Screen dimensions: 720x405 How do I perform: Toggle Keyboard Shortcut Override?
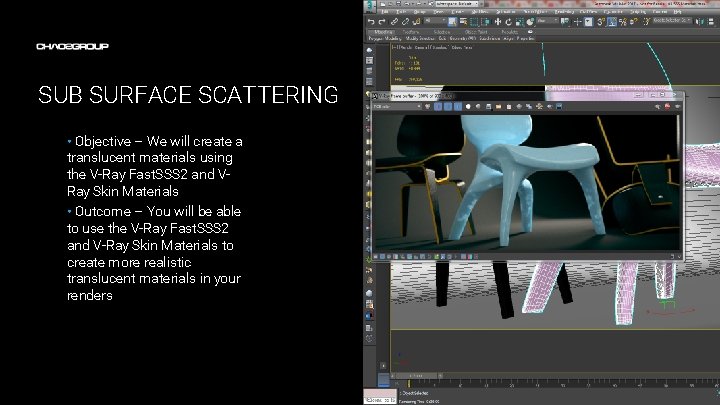tap(588, 22)
